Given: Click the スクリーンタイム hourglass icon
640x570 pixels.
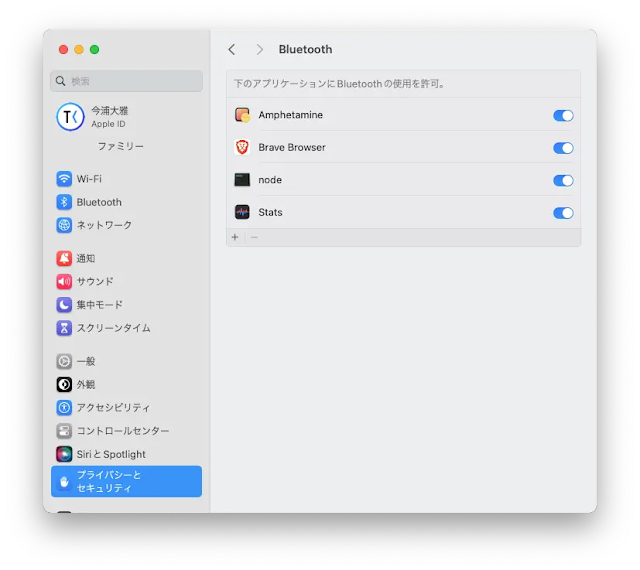Looking at the screenshot, I should (64, 328).
